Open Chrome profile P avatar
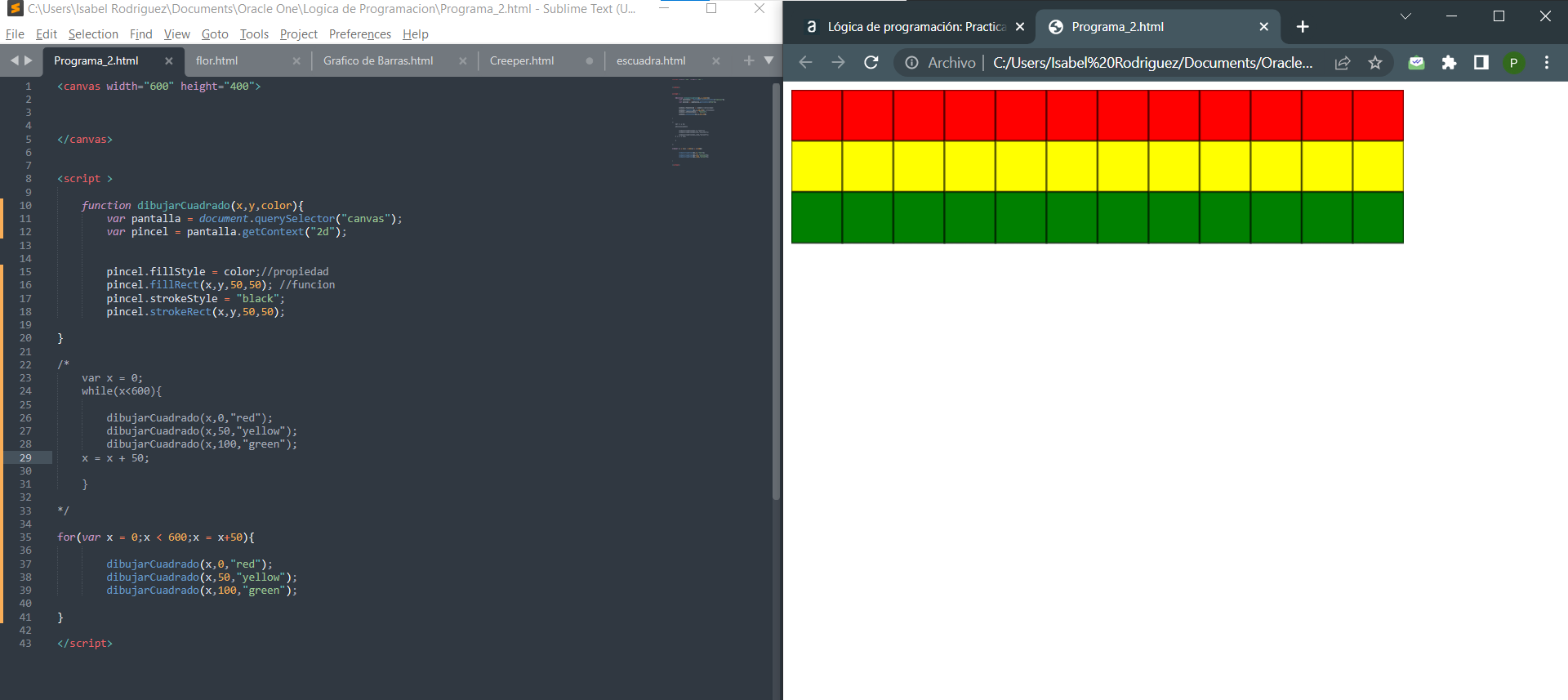Screen dimensions: 1568x700 tap(1513, 63)
